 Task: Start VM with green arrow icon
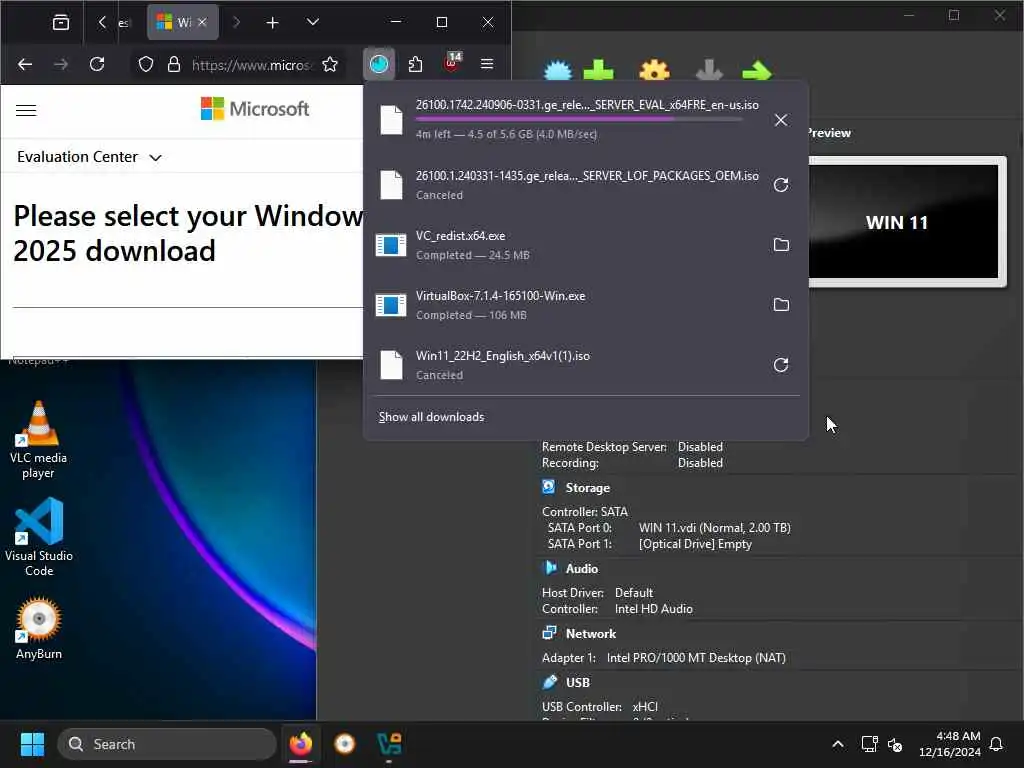click(x=757, y=71)
